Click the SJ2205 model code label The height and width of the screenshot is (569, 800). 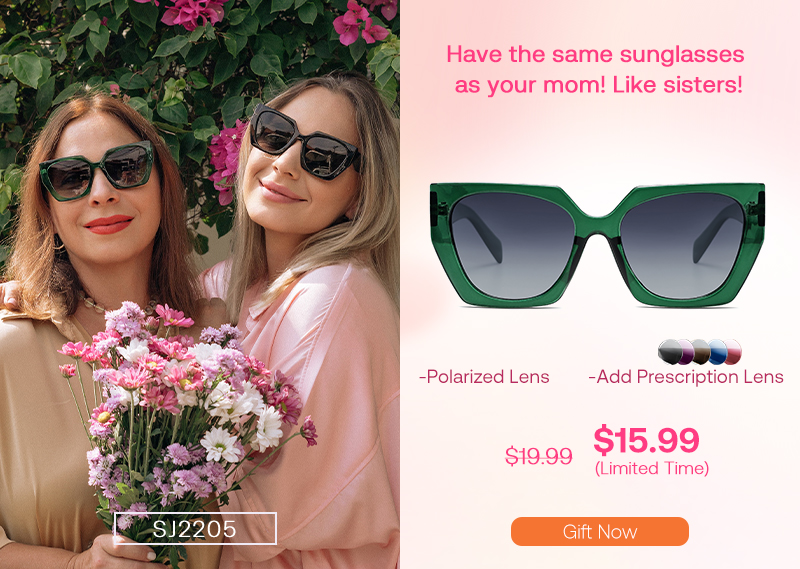pos(195,529)
